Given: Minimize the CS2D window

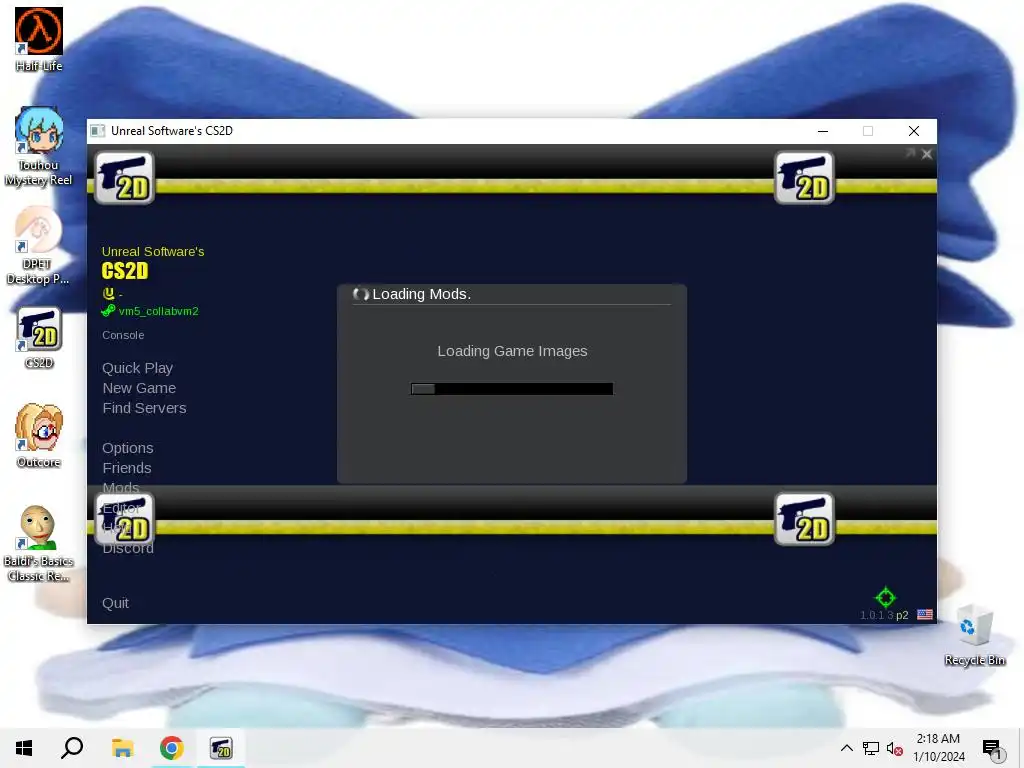Looking at the screenshot, I should [x=823, y=131].
